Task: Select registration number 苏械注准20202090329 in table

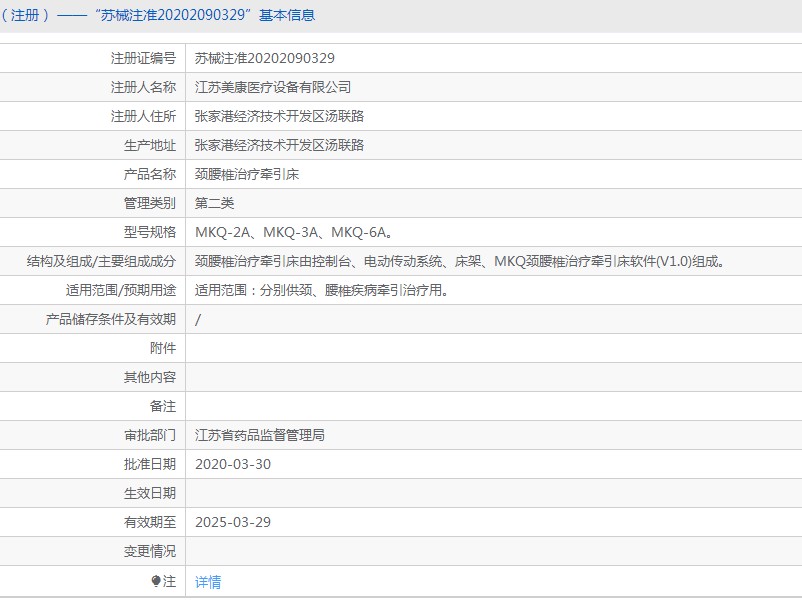Action: [264, 58]
